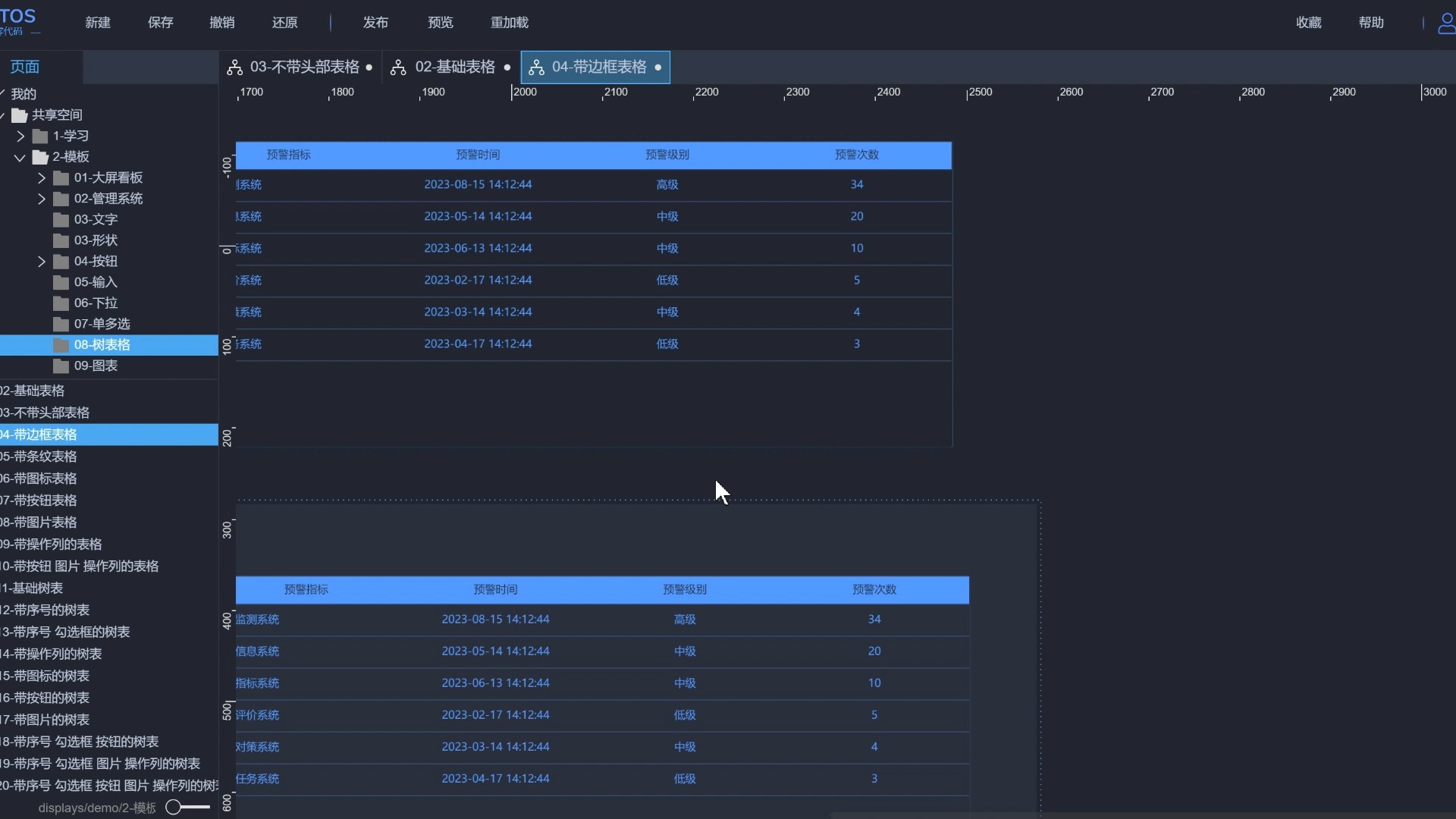The image size is (1456, 819).
Task: Click the 预警级别 header in lower table
Action: point(685,589)
